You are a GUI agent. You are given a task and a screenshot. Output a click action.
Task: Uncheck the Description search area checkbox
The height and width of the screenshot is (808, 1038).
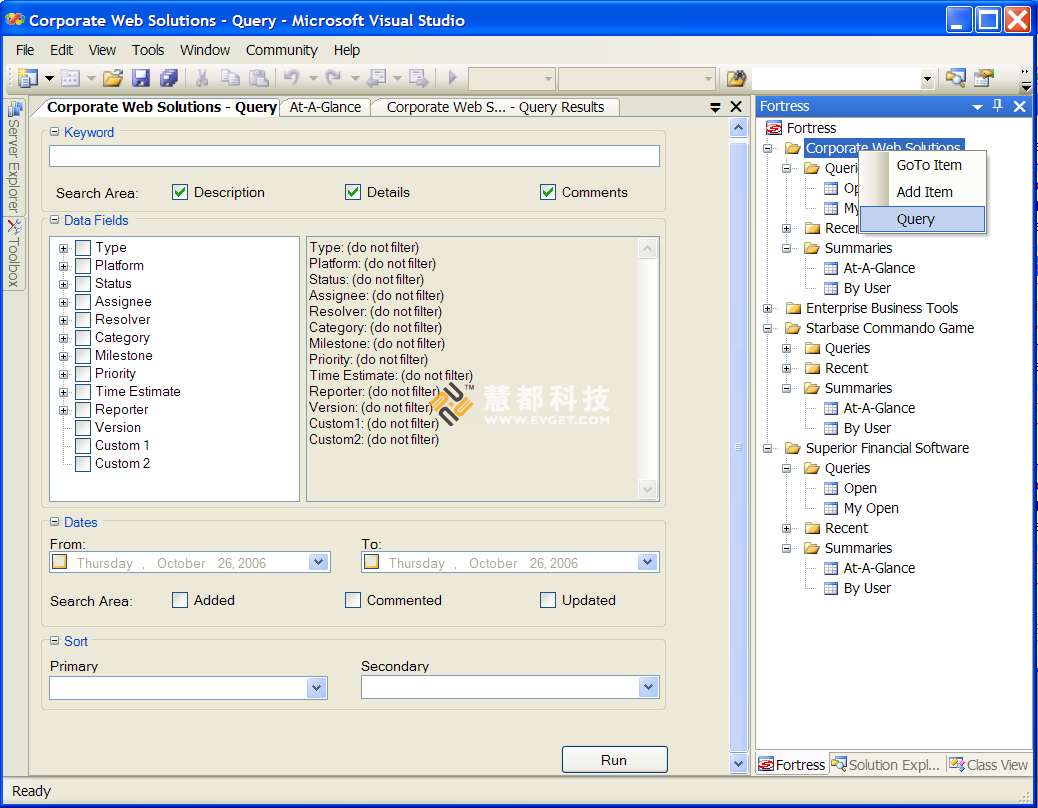[x=179, y=192]
